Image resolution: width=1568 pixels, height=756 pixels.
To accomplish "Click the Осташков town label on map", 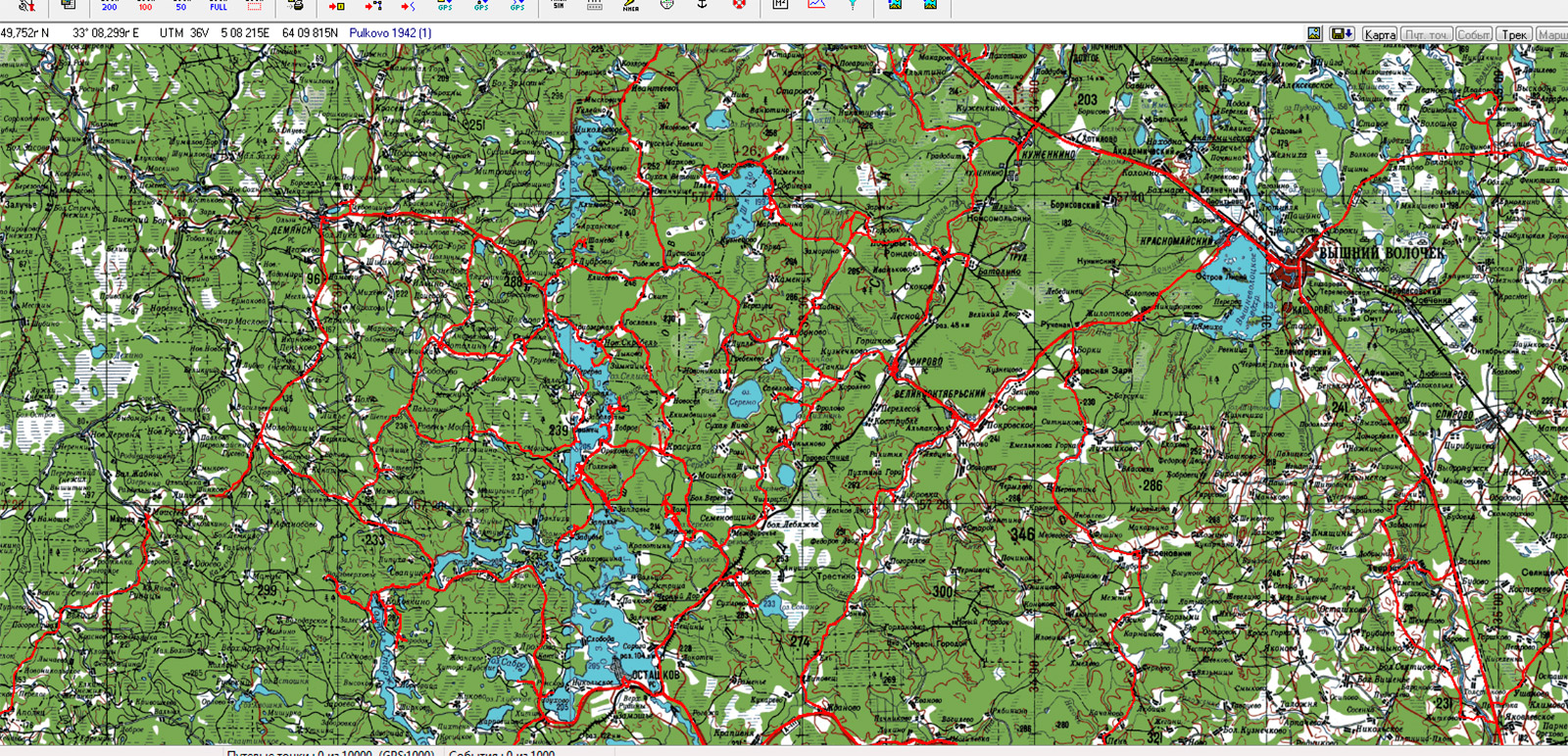I will 655,675.
